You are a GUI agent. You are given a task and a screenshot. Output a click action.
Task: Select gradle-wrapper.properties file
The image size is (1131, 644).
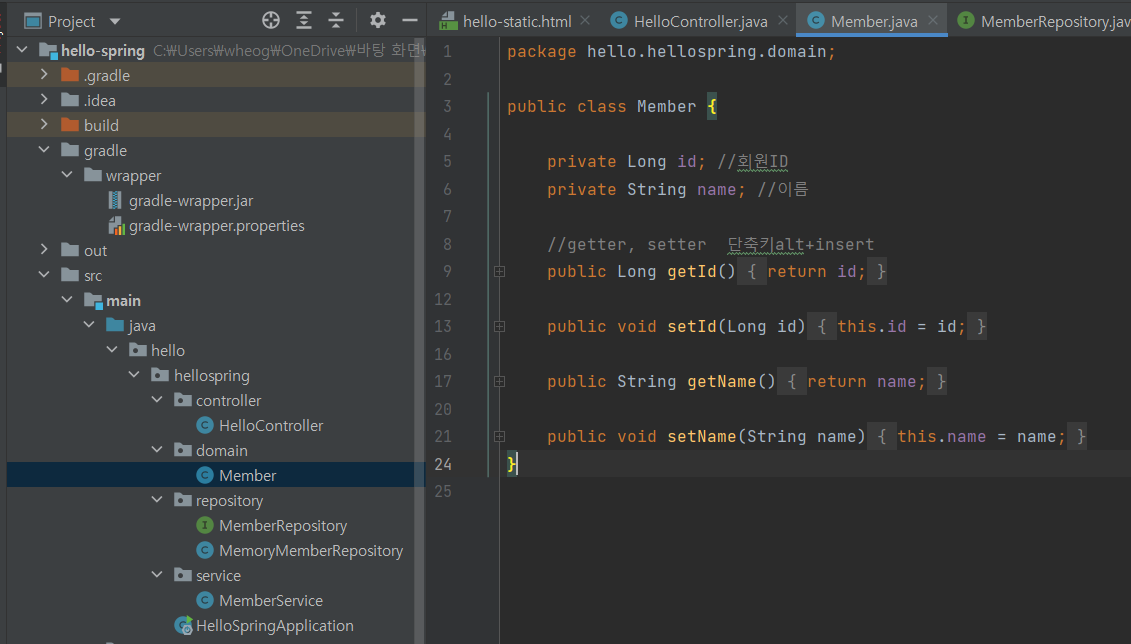(x=216, y=226)
